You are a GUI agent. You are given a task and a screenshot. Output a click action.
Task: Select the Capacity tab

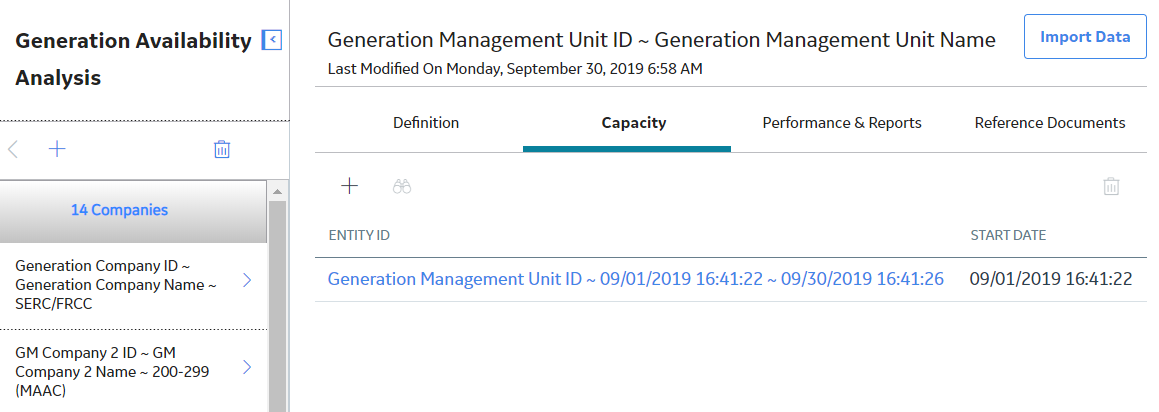(x=633, y=123)
